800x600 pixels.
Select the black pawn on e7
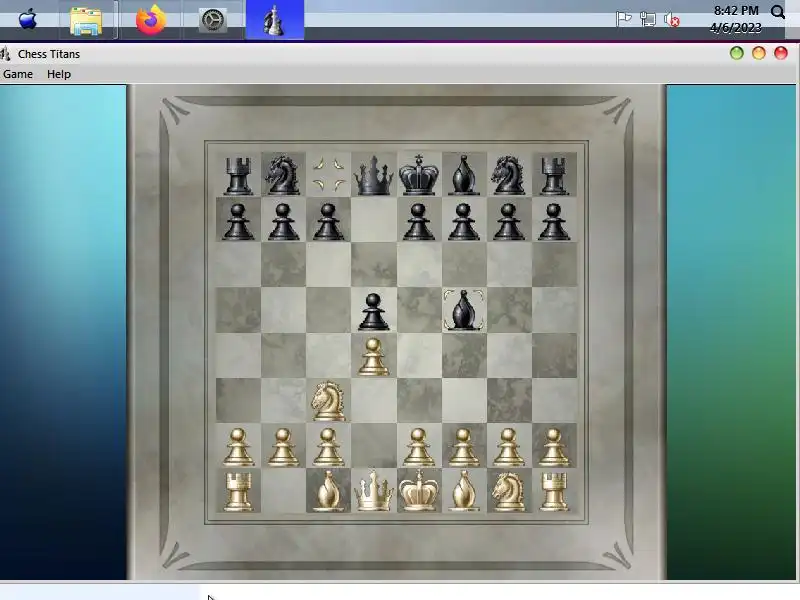pos(419,221)
